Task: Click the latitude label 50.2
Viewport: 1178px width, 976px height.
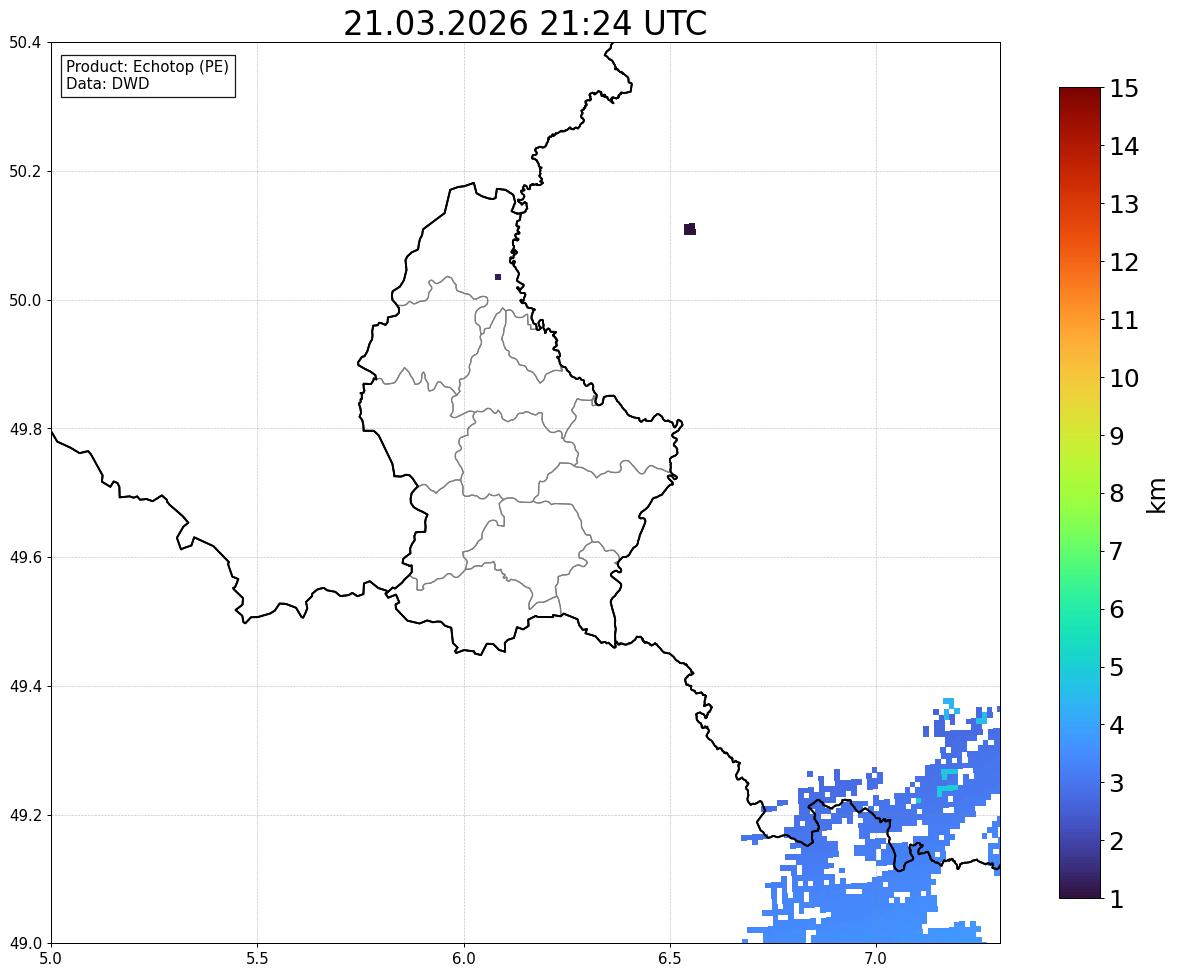Action: 25,171
